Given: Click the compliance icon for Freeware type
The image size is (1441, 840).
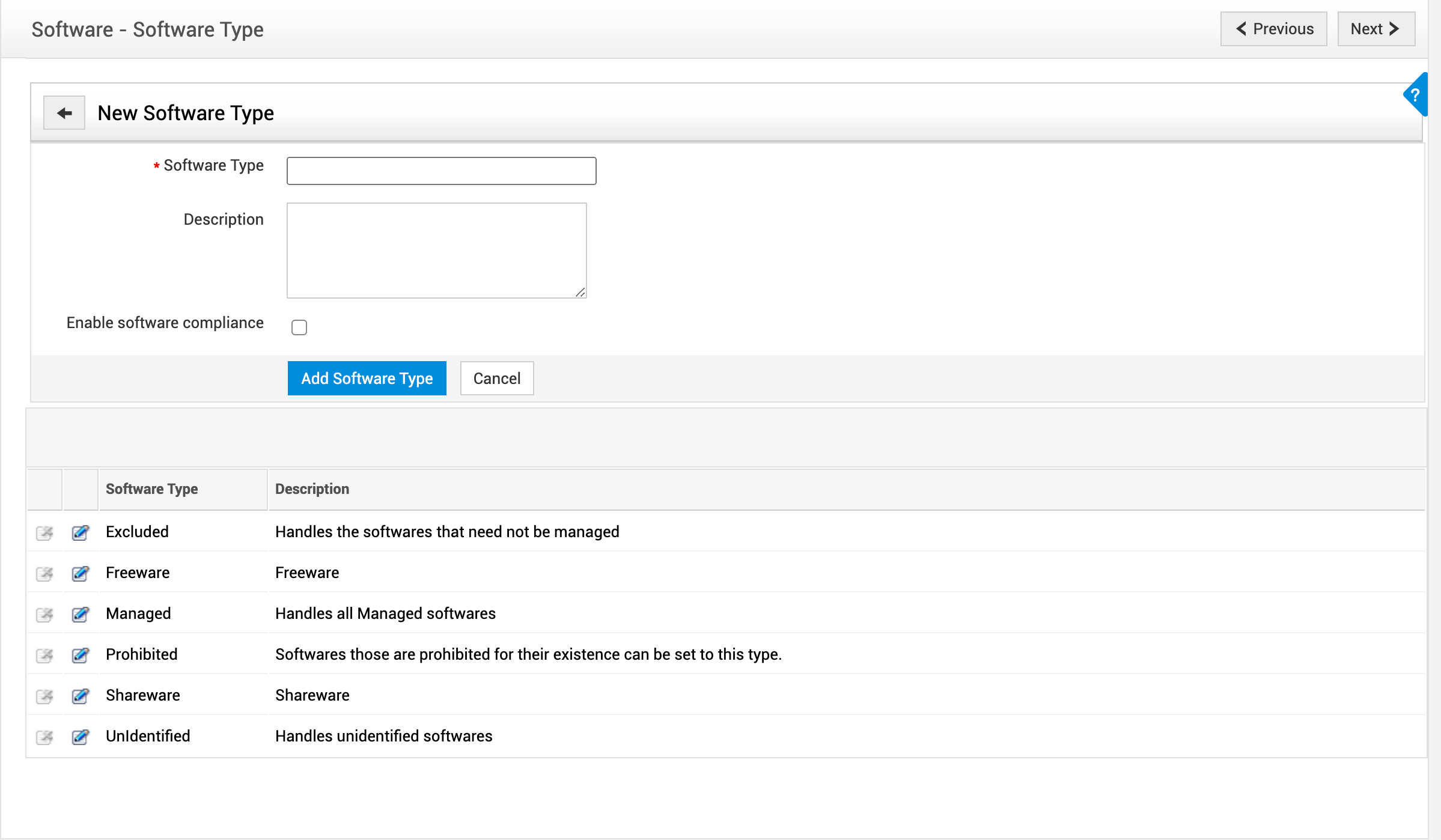Looking at the screenshot, I should tap(46, 573).
